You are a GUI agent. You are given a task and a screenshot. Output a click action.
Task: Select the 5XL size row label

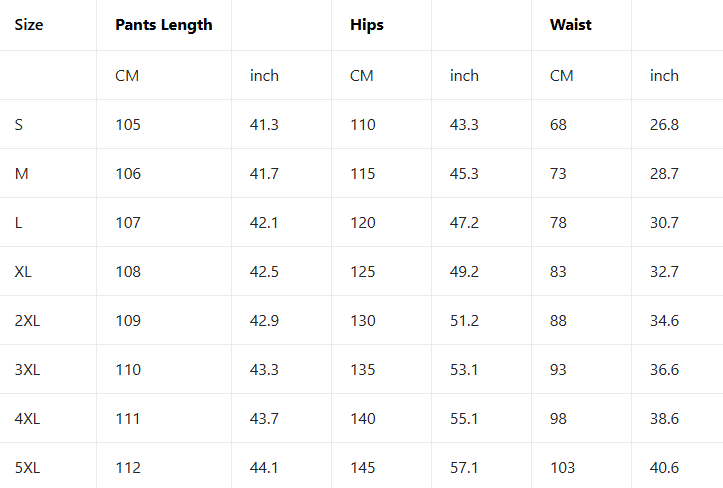coord(28,468)
